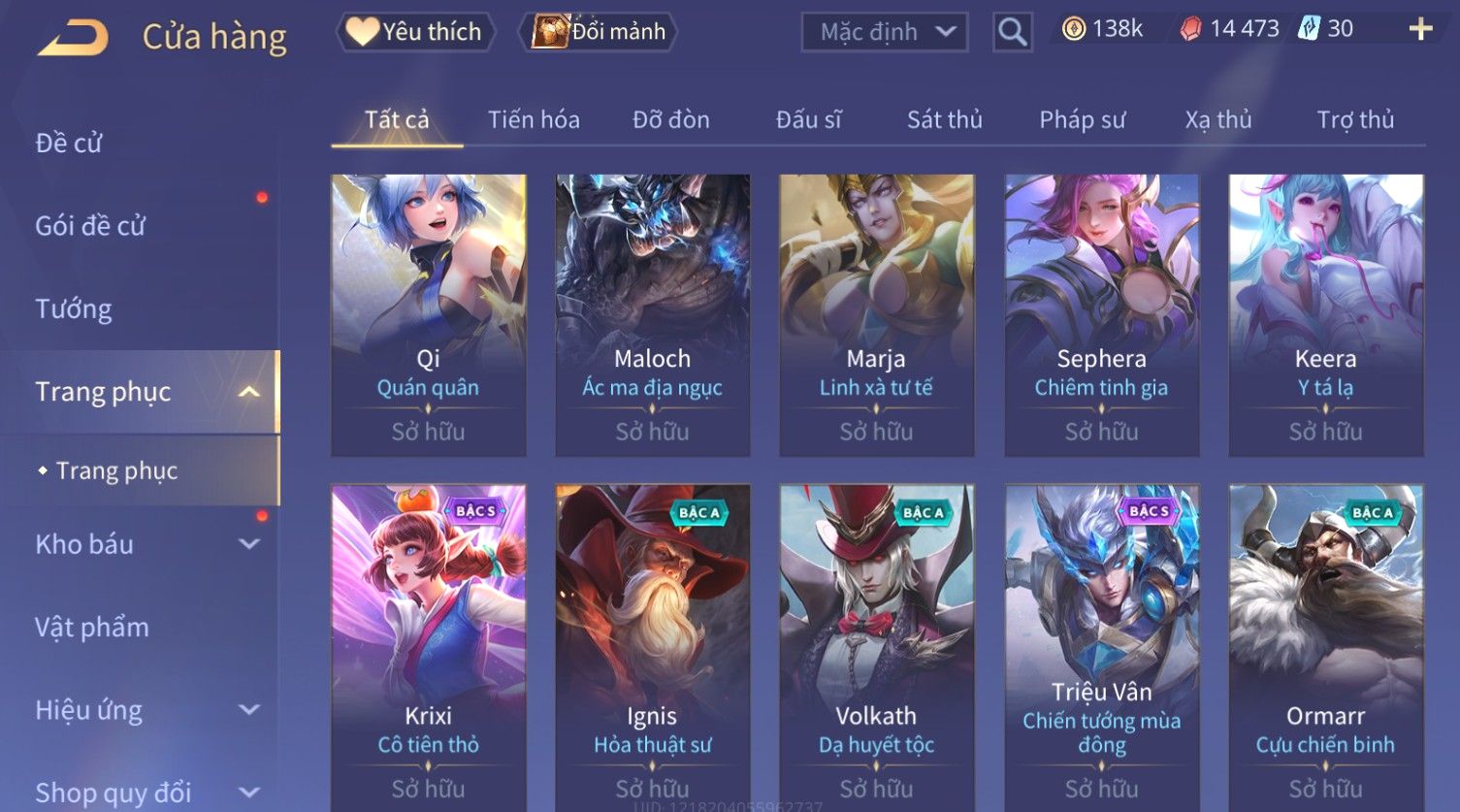
Task: Tap the gold coin balance icon
Action: tap(1073, 29)
